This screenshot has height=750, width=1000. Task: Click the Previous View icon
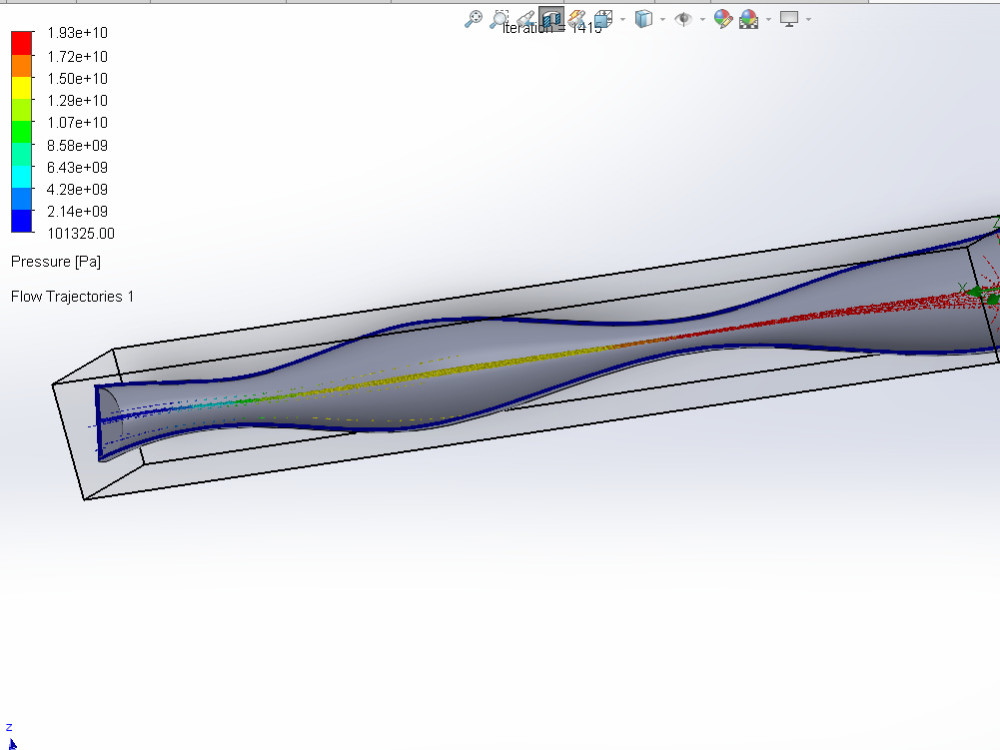click(525, 18)
